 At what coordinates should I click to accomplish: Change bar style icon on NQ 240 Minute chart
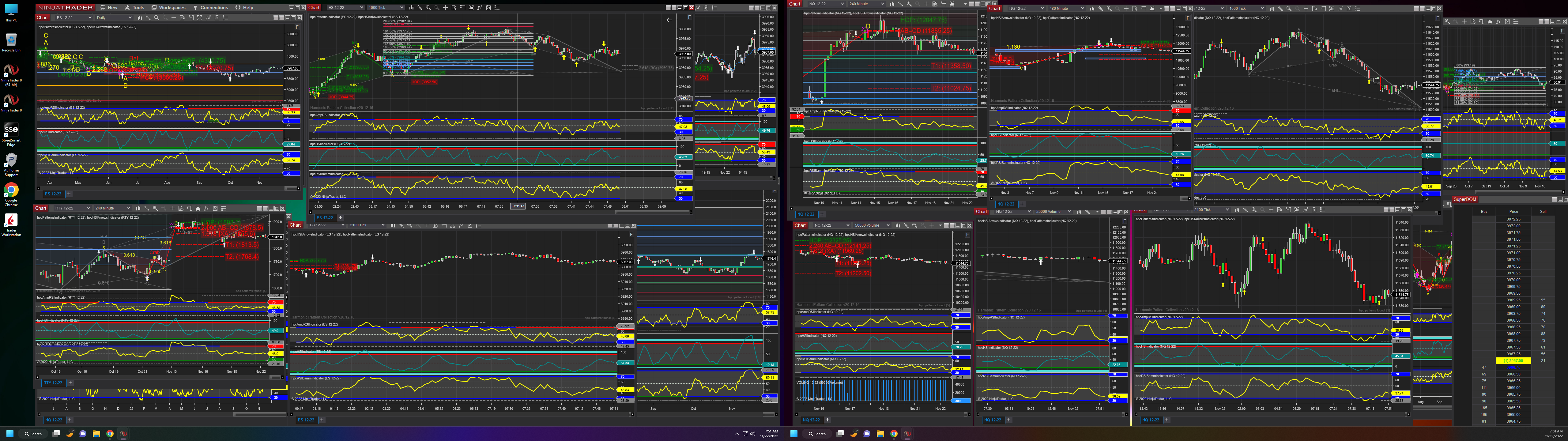pyautogui.click(x=892, y=4)
